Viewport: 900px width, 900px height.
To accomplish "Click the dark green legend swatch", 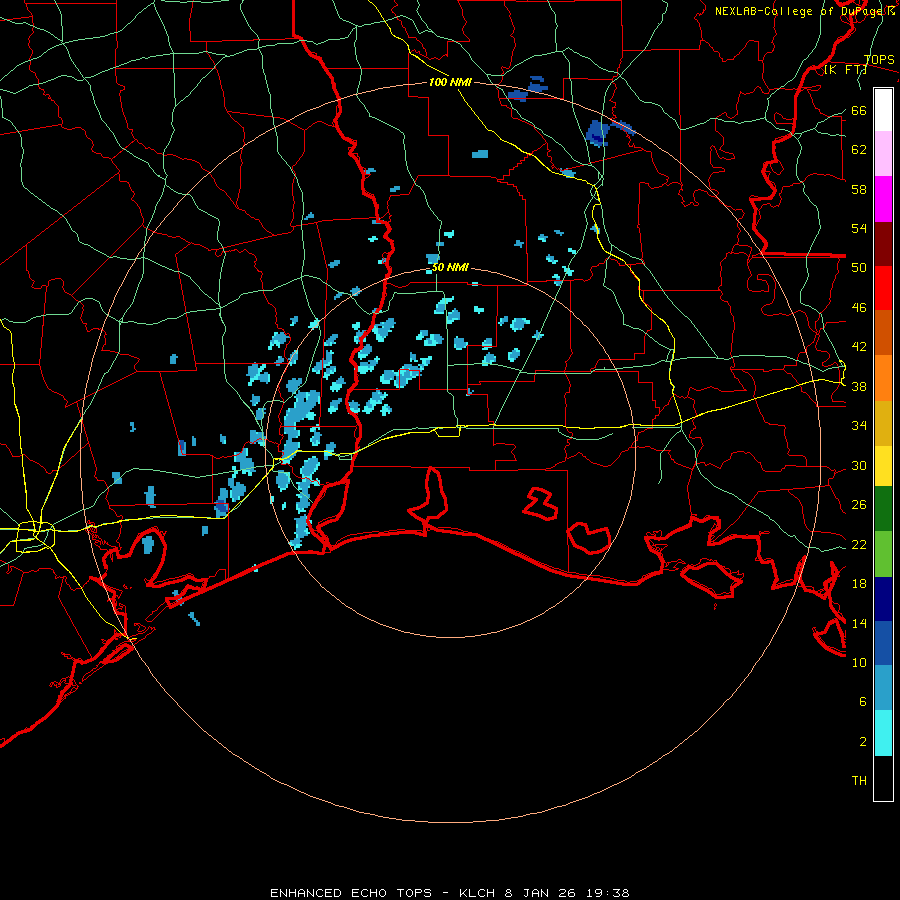I will 883,509.
